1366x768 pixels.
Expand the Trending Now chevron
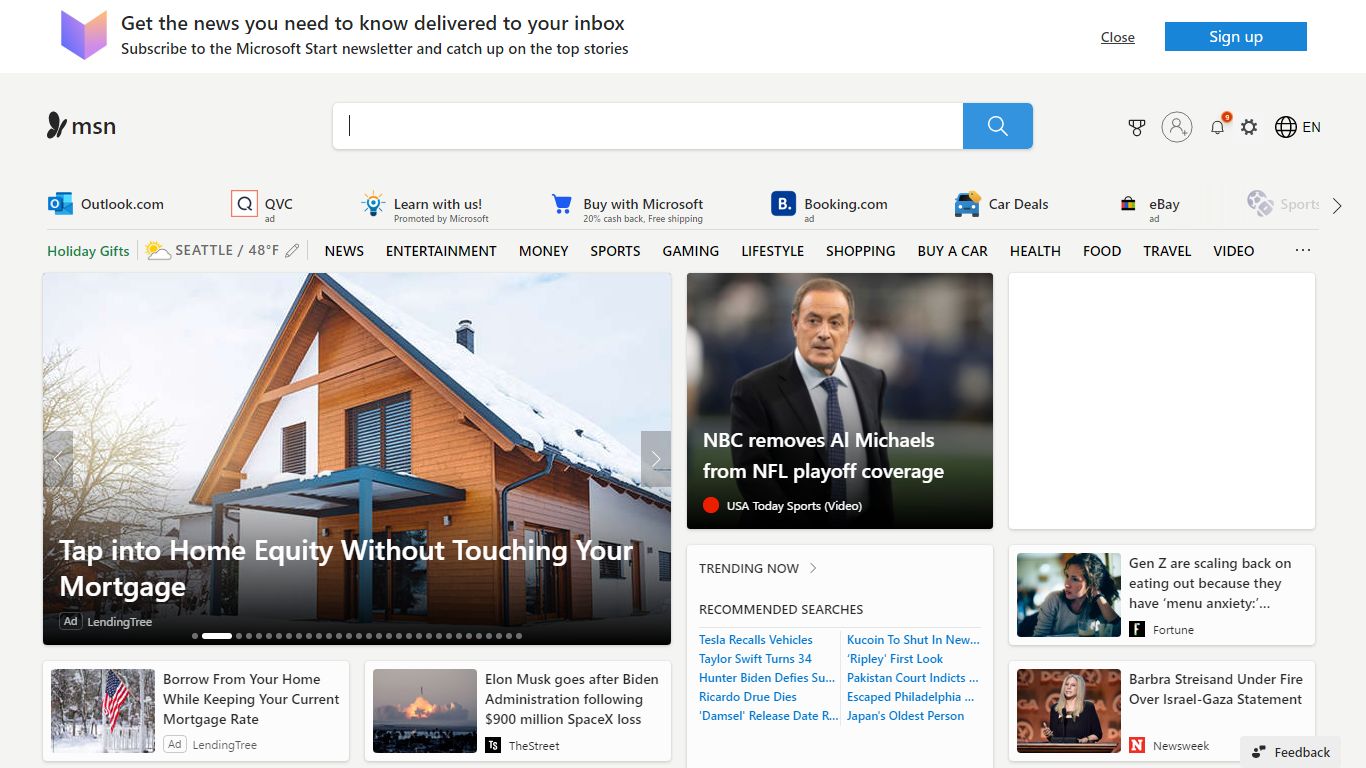(x=813, y=568)
